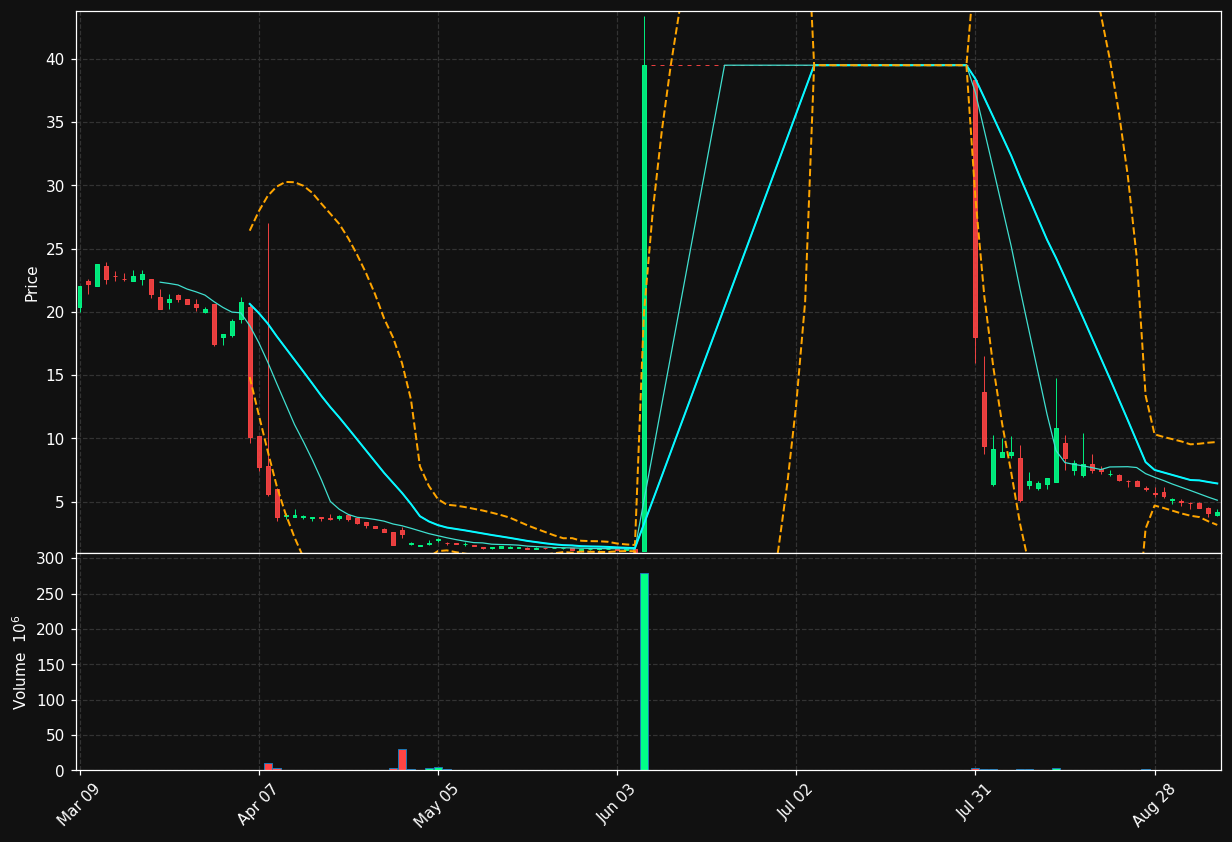The image size is (1232, 842).
Task: Click the 'Price' axis title
Action: pyautogui.click(x=31, y=283)
